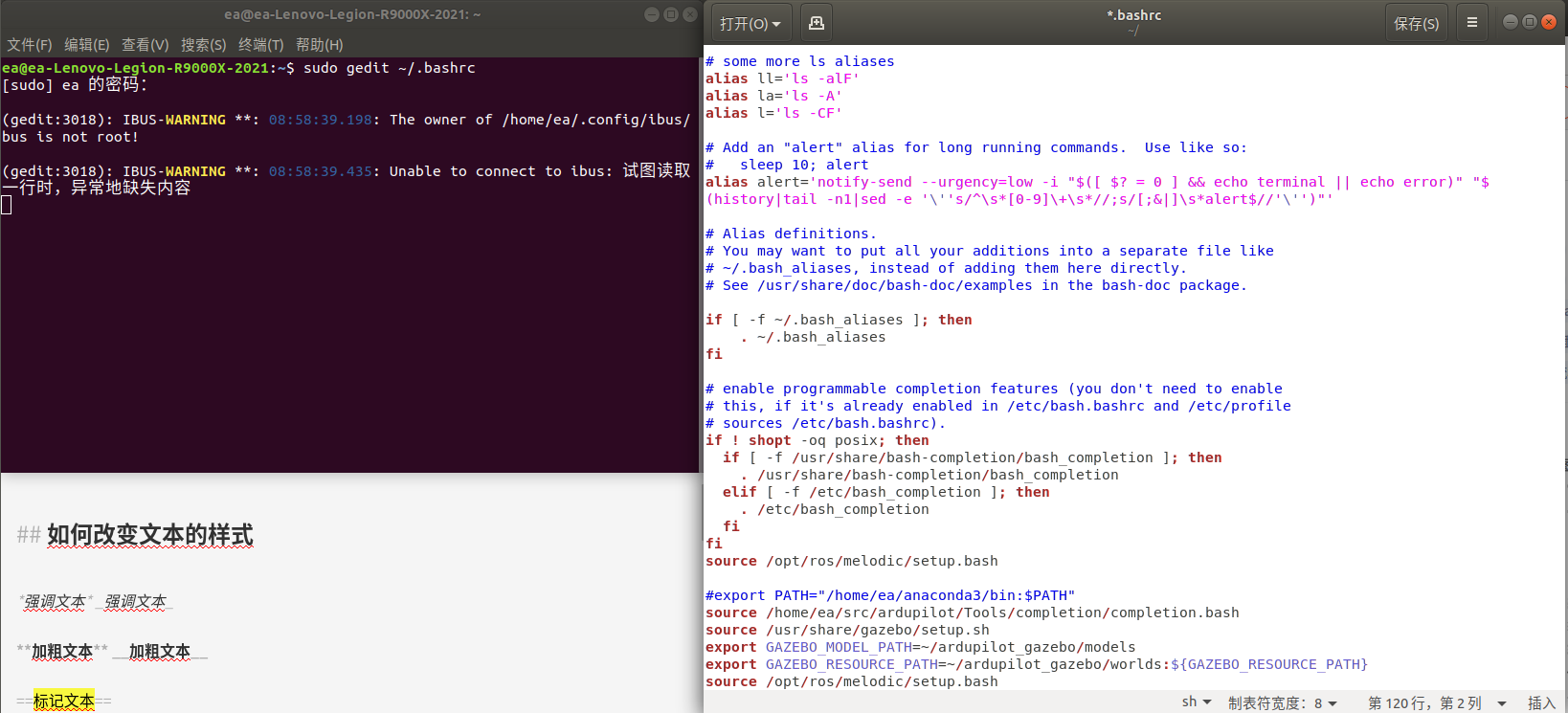The height and width of the screenshot is (713, 1568).
Task: Click the line alias l='ls -CF'
Action: tap(774, 113)
